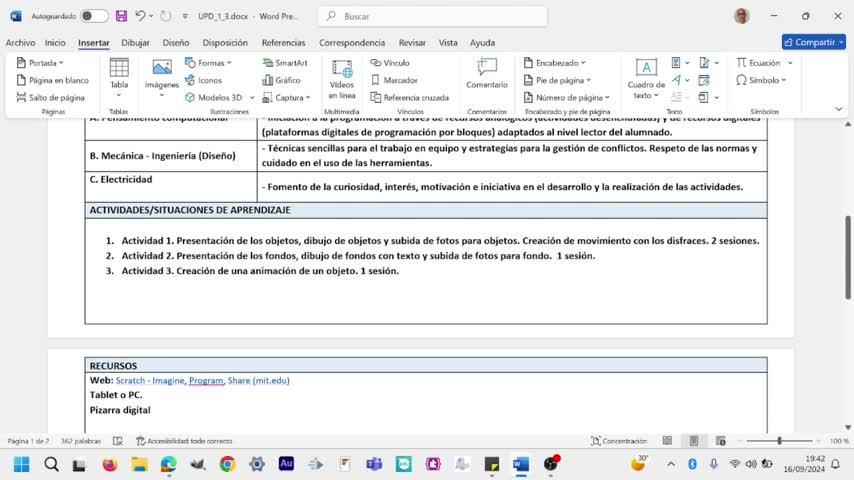Save the document using the disk icon
Screen dimensions: 854x480
click(x=121, y=16)
